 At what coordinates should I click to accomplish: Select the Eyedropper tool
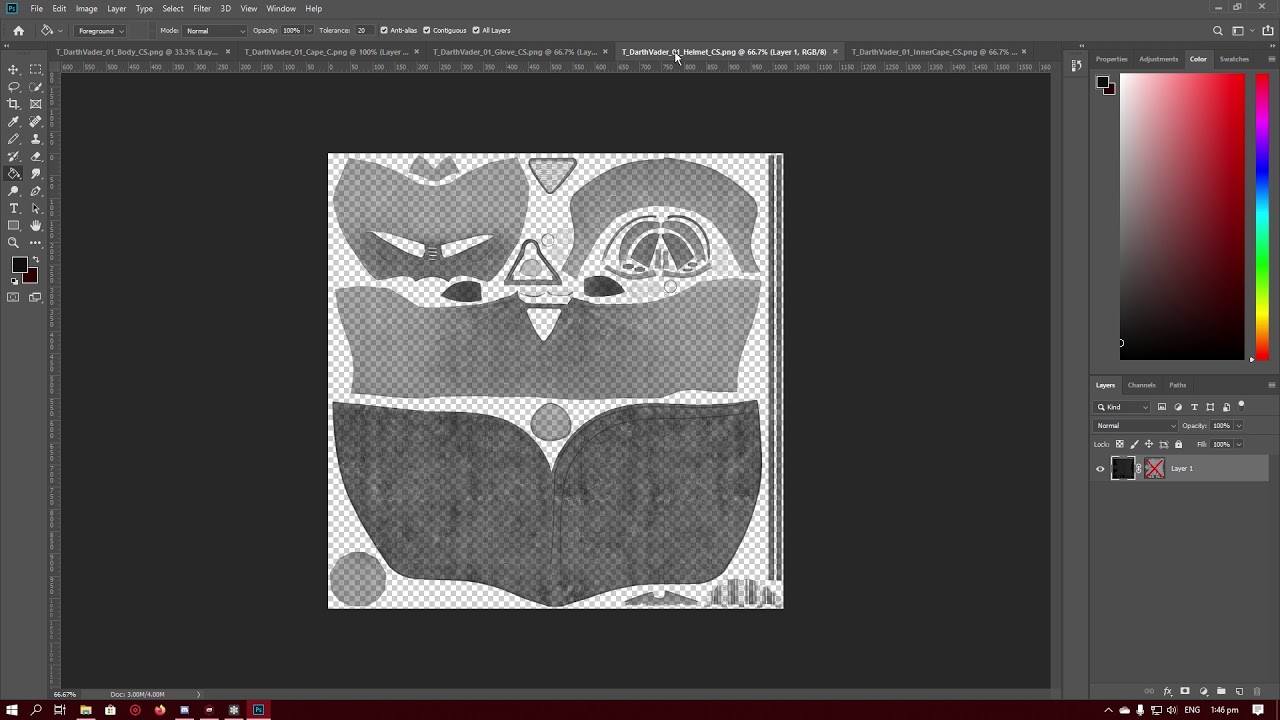(x=14, y=122)
